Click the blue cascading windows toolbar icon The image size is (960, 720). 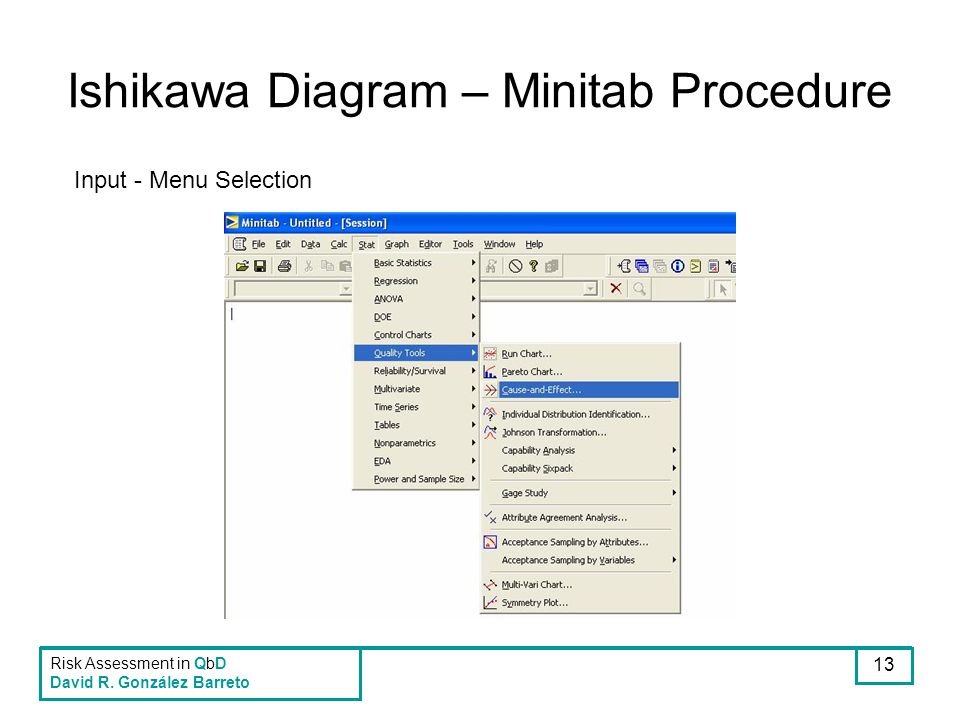click(x=642, y=266)
